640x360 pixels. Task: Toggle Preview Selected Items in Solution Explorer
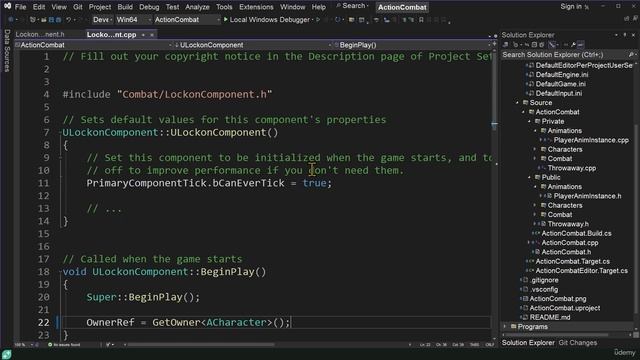[x=581, y=45]
